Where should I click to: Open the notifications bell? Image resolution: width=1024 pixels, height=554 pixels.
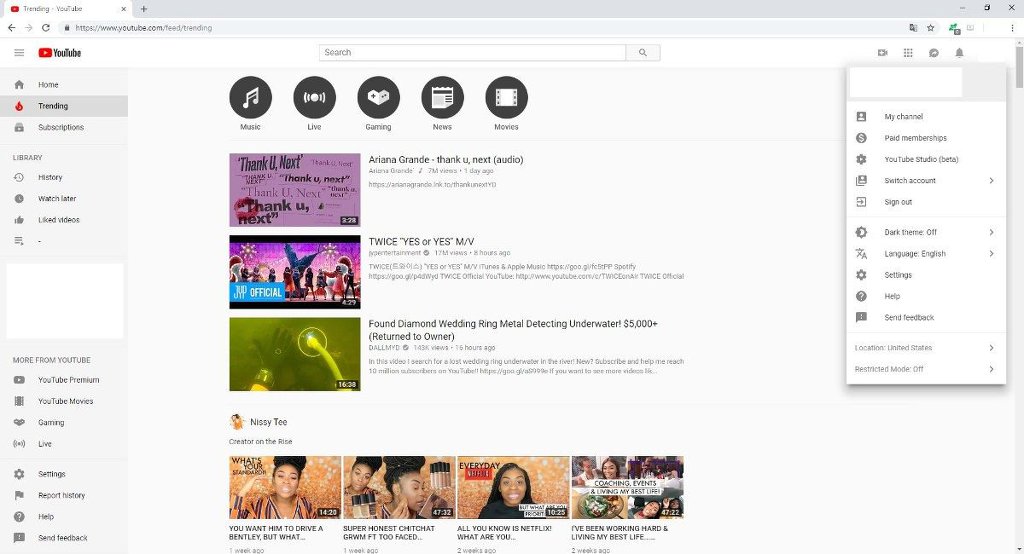pos(959,53)
